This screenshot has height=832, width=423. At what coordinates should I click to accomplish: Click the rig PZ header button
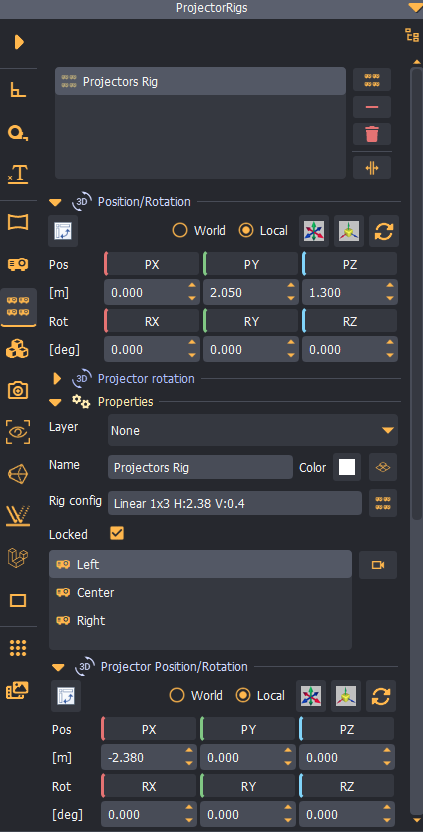(350, 264)
